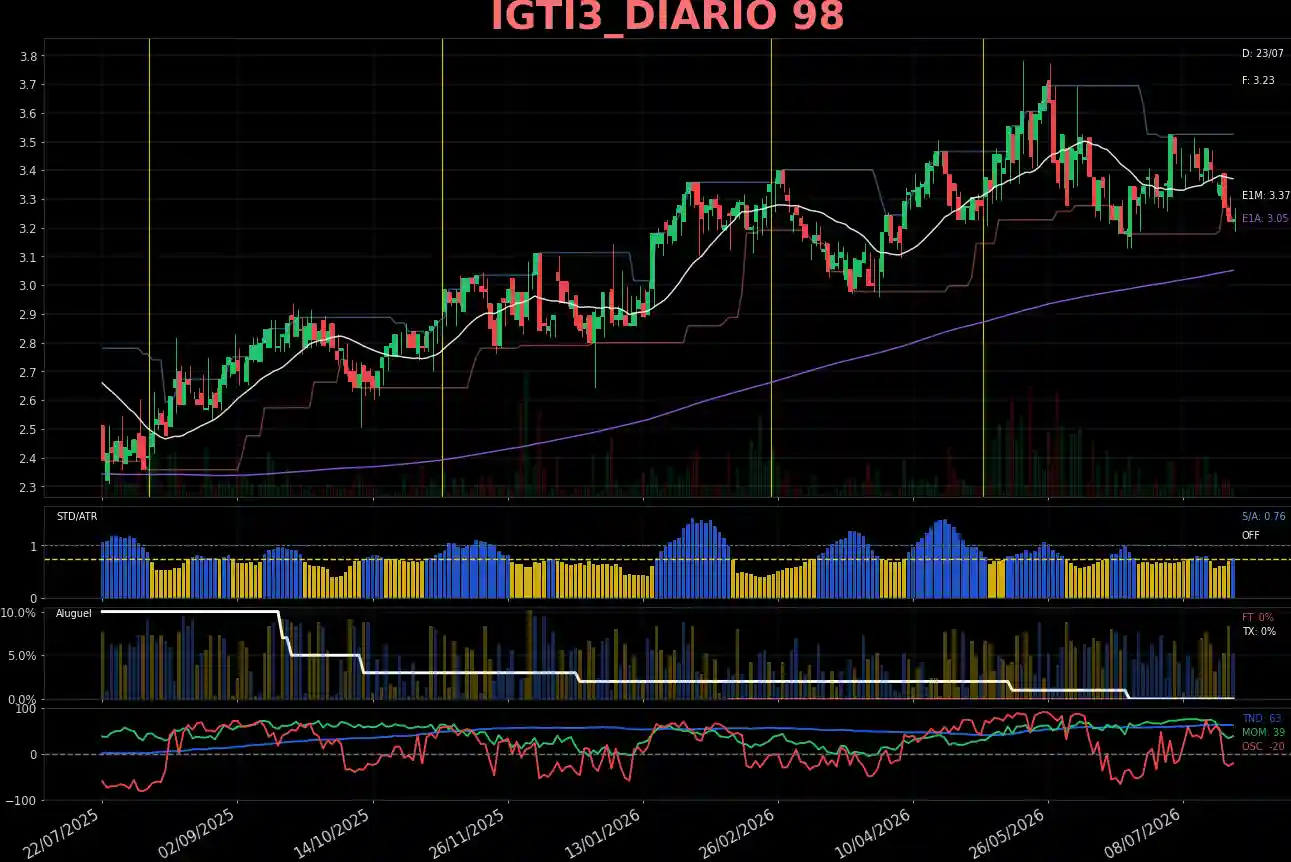This screenshot has width=1291, height=862.
Task: Click the 2.3 price axis tick
Action: pyautogui.click(x=28, y=488)
